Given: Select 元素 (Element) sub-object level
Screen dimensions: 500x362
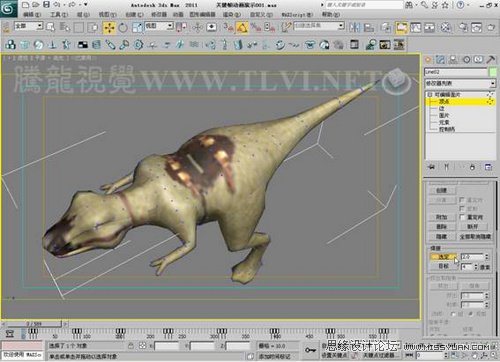Looking at the screenshot, I should [444, 122].
